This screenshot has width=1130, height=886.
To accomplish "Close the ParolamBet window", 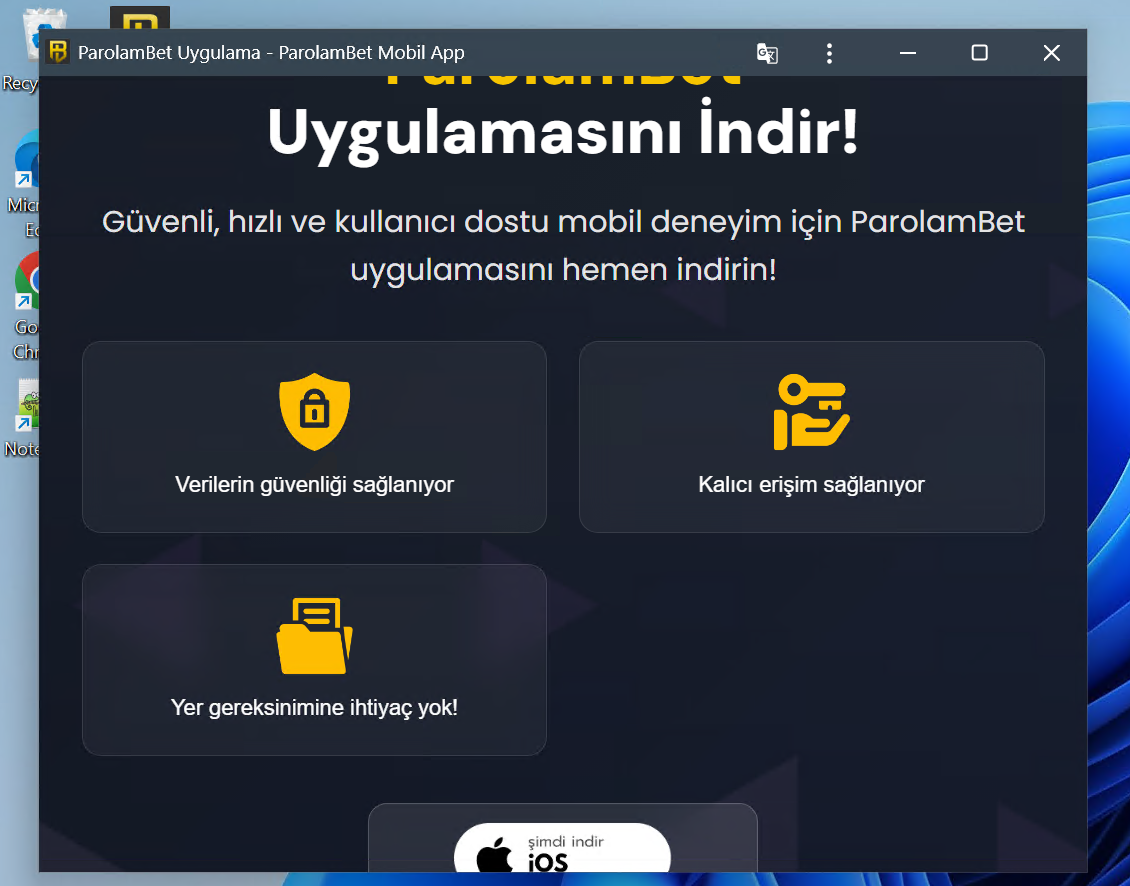I will pos(1051,53).
